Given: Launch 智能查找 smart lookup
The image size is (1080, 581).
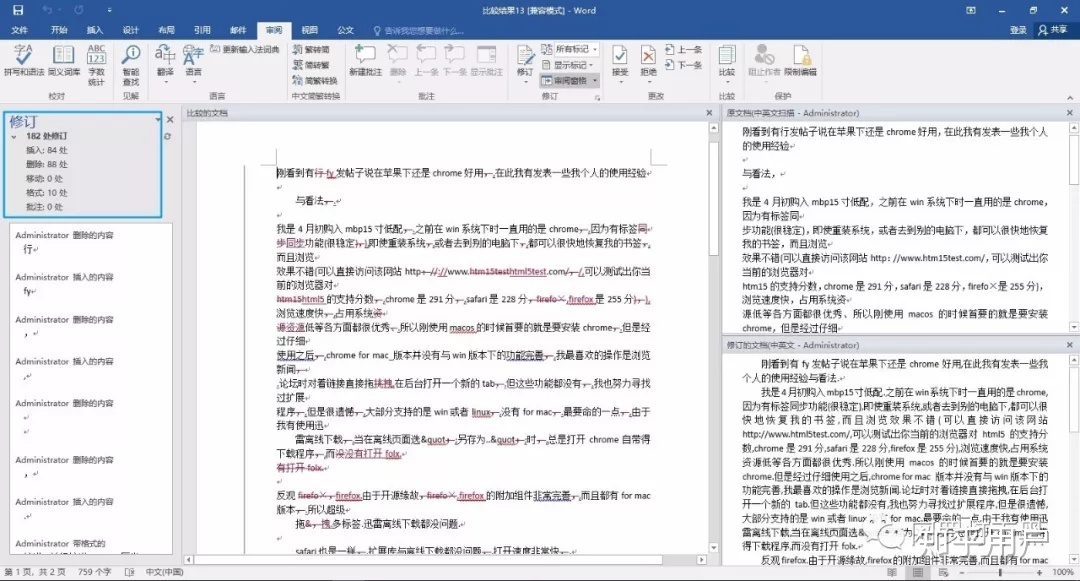Looking at the screenshot, I should (x=131, y=65).
